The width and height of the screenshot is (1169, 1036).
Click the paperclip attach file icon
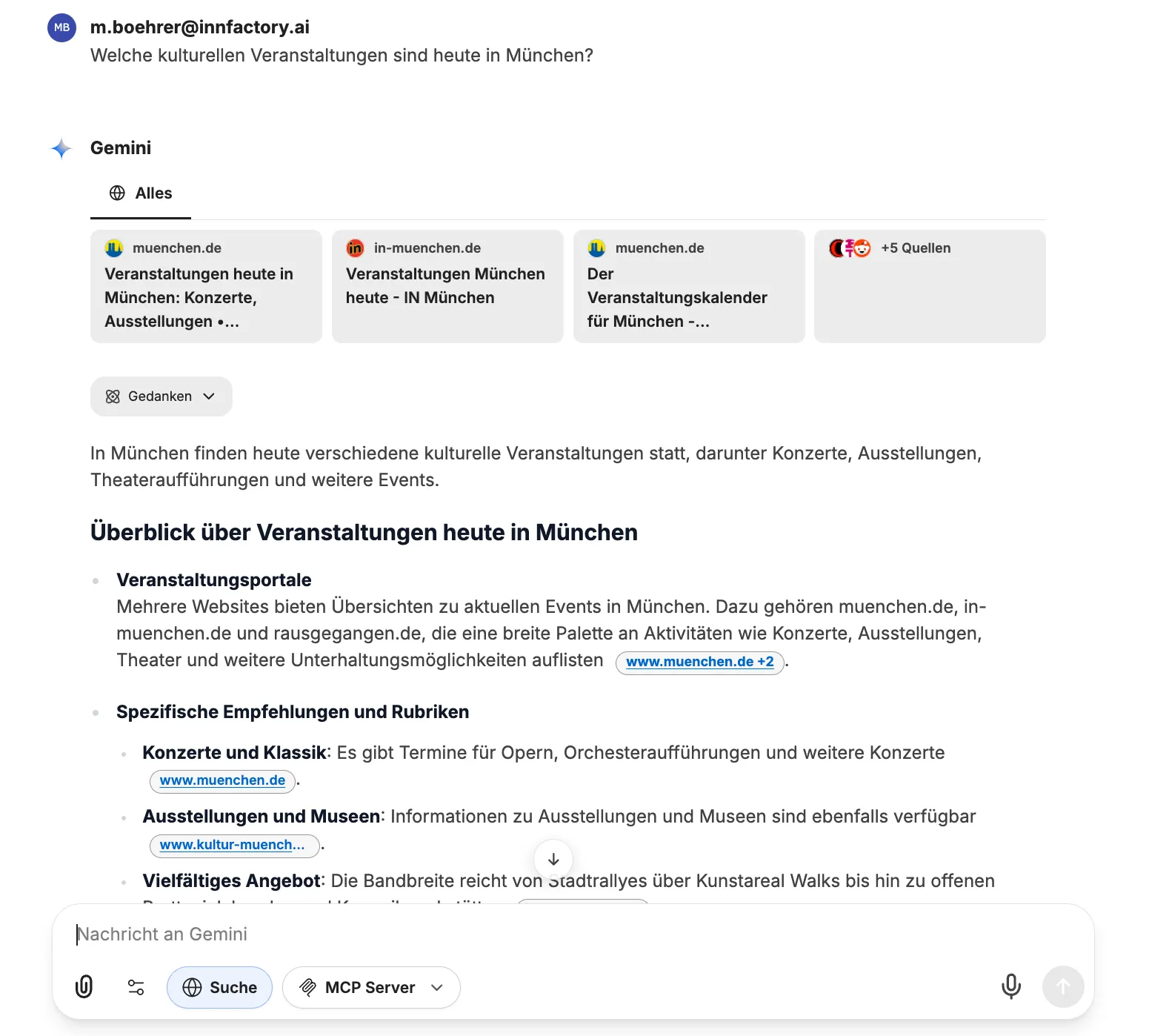pyautogui.click(x=84, y=987)
